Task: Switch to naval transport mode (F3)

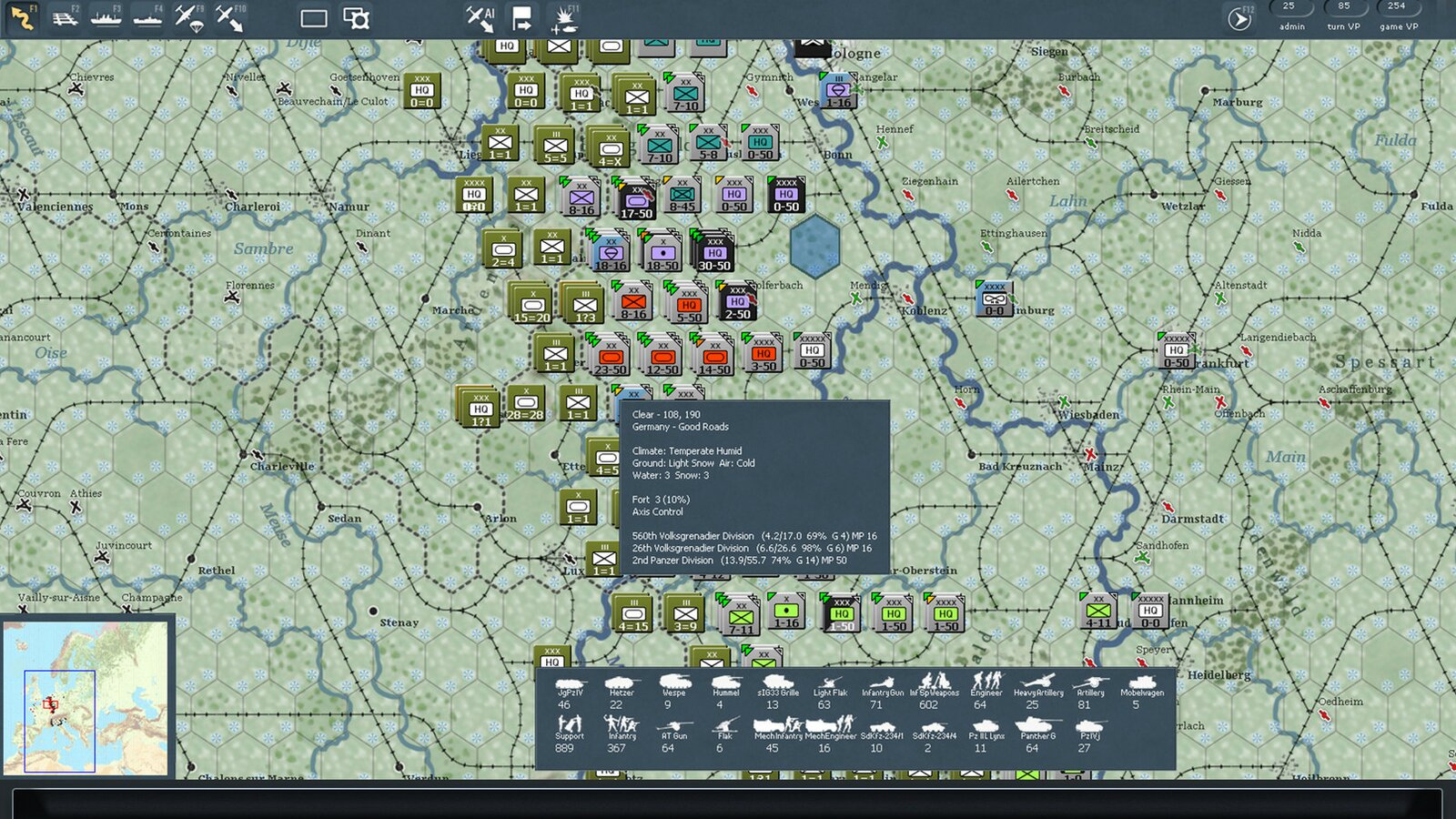Action: click(x=106, y=18)
